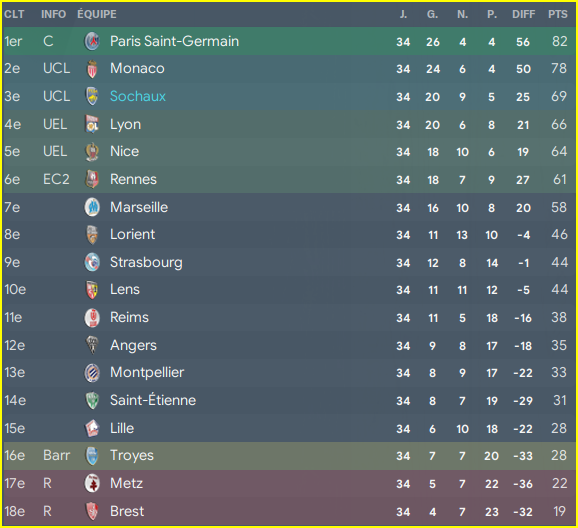Click the Lyon club logo
This screenshot has width=578, height=528.
pos(92,124)
